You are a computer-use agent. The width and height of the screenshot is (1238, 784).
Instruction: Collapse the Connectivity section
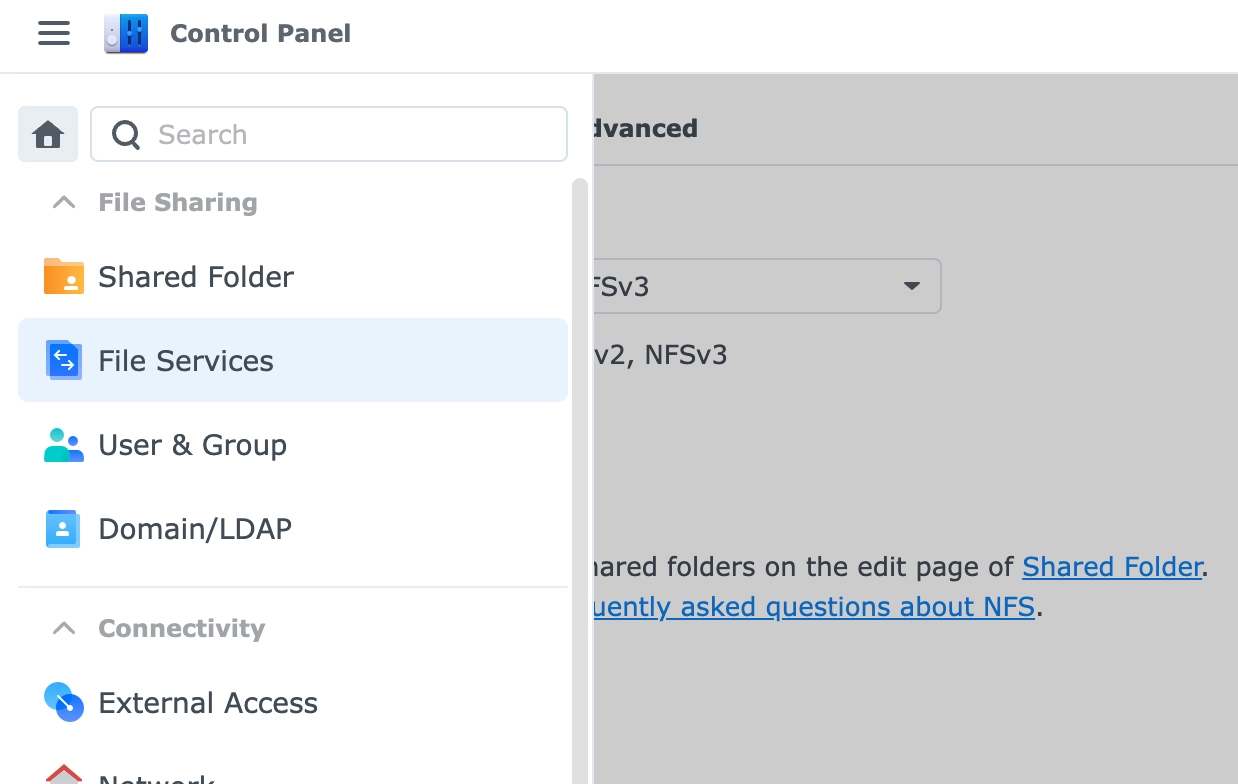point(64,628)
